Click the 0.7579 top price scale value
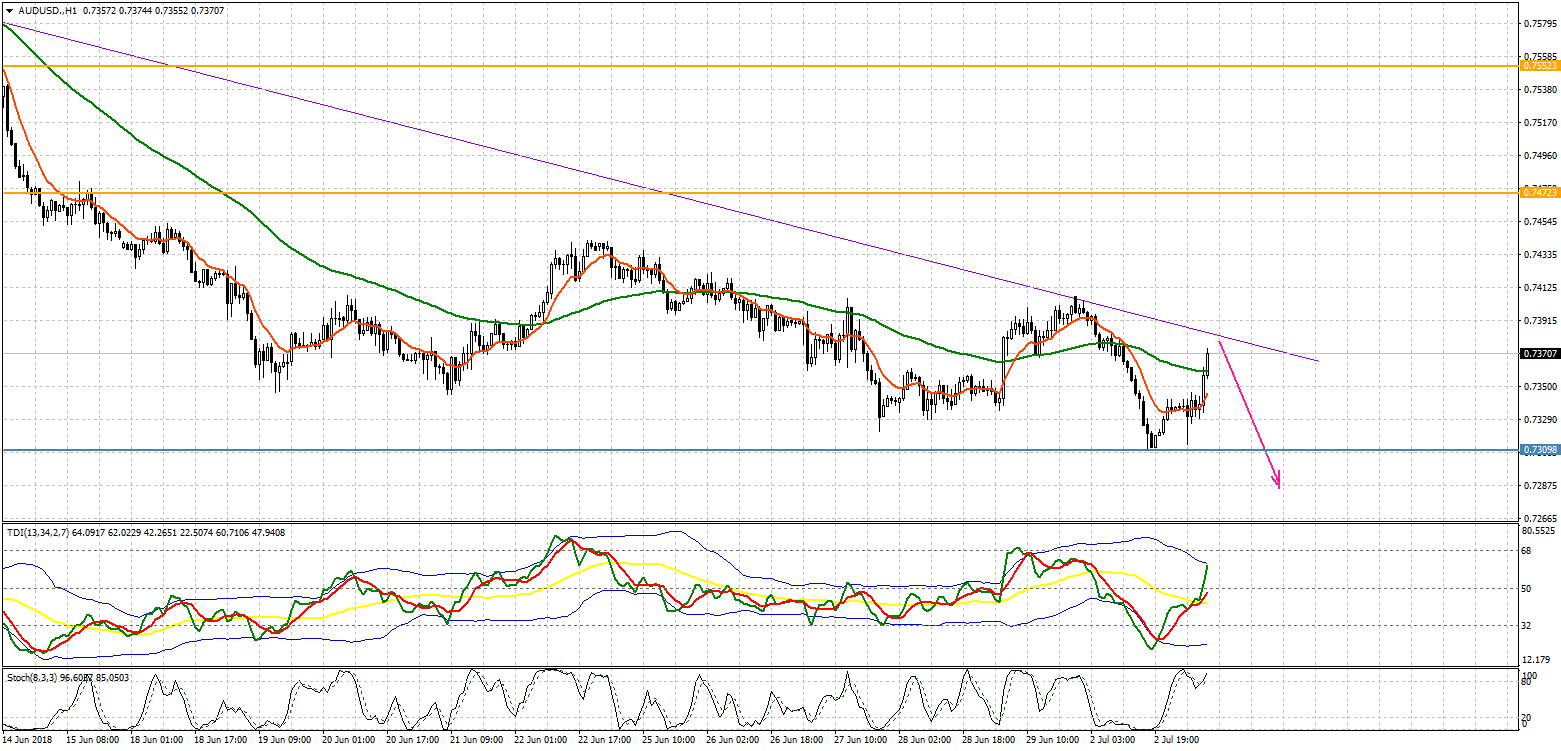Image resolution: width=1561 pixels, height=751 pixels. coord(1538,23)
